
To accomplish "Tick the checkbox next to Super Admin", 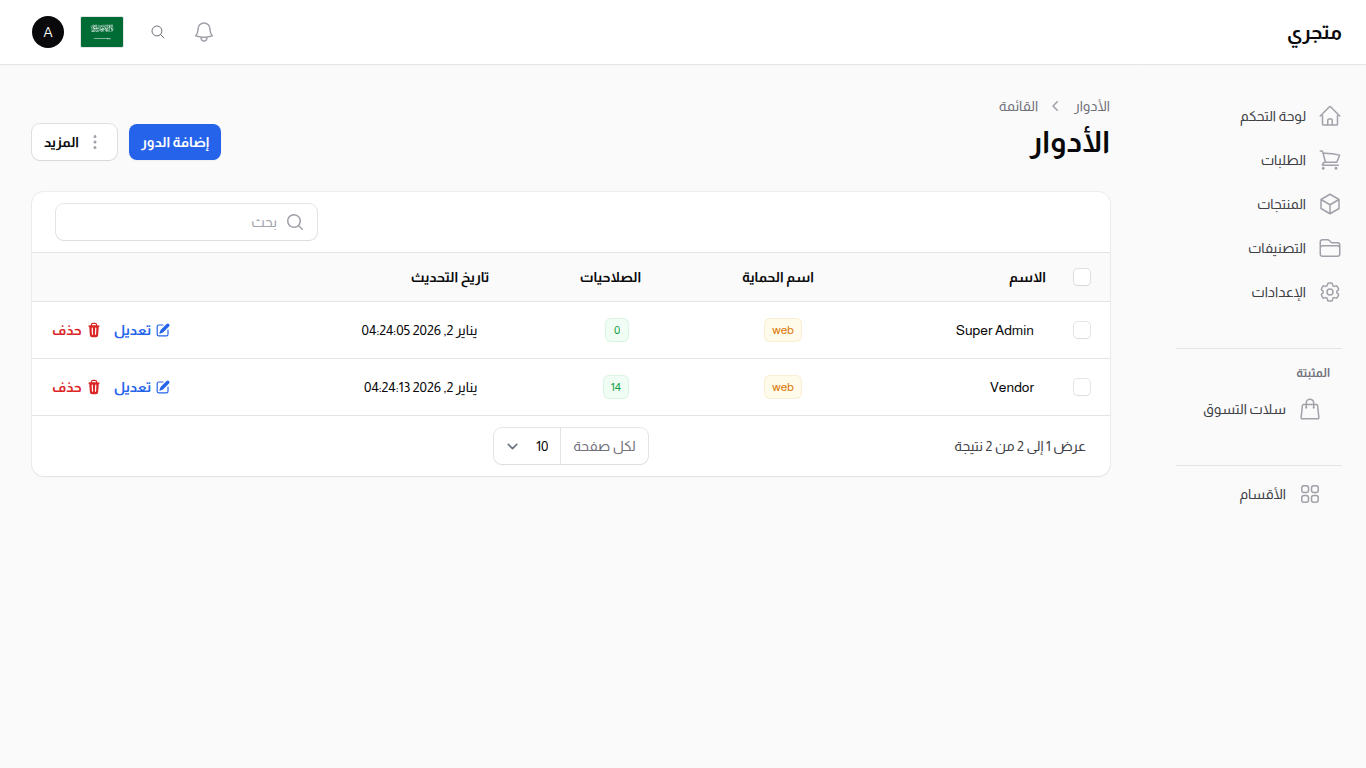I will tap(1082, 330).
